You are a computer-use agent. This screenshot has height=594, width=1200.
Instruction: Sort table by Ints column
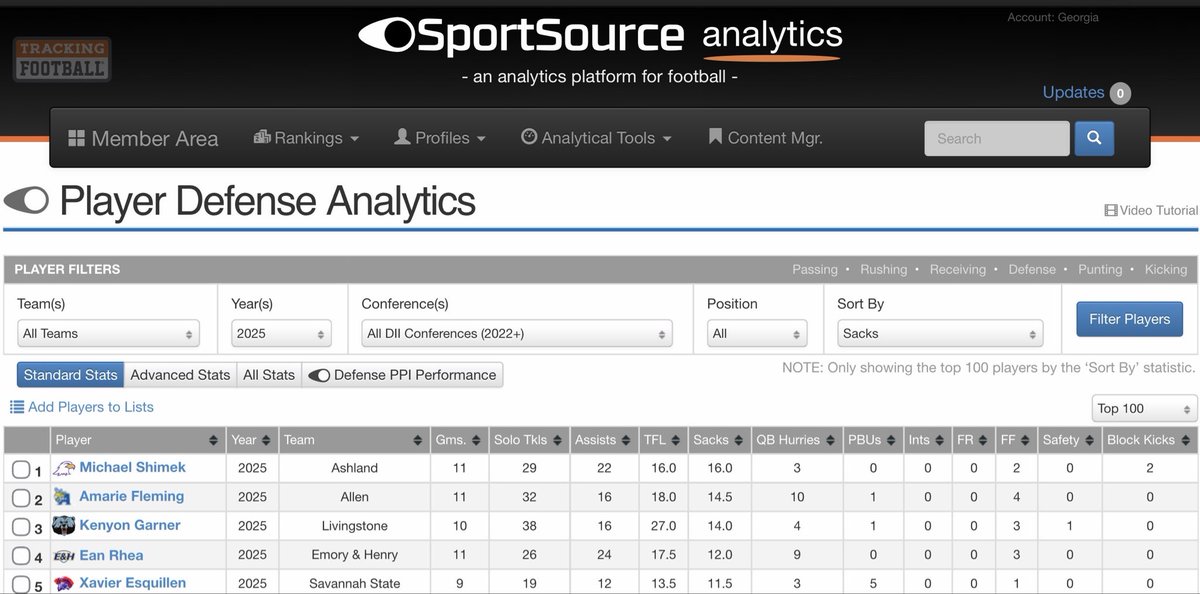click(927, 440)
